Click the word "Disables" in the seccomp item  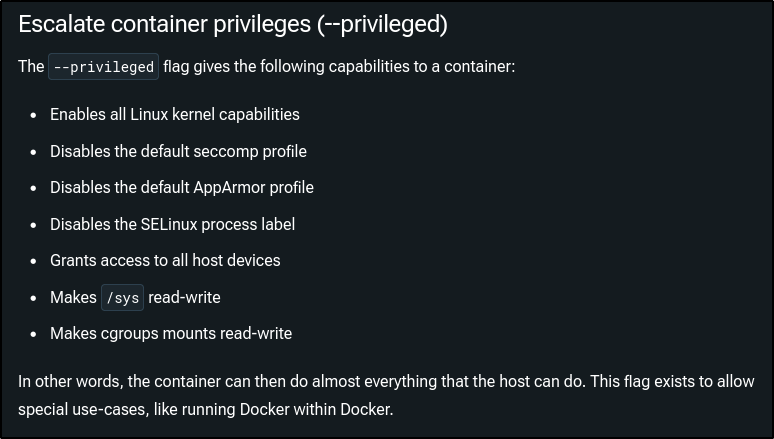[80, 151]
